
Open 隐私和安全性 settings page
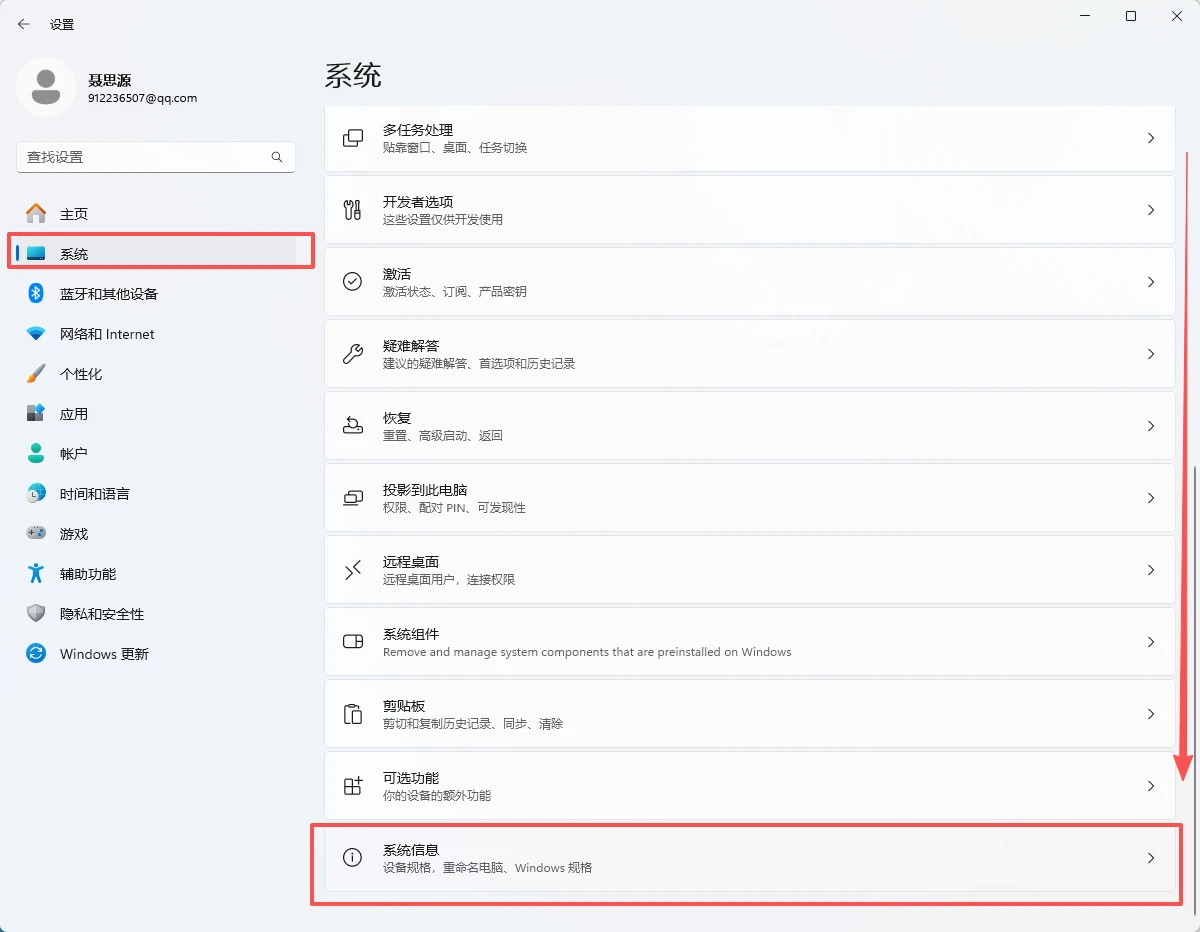pos(102,614)
